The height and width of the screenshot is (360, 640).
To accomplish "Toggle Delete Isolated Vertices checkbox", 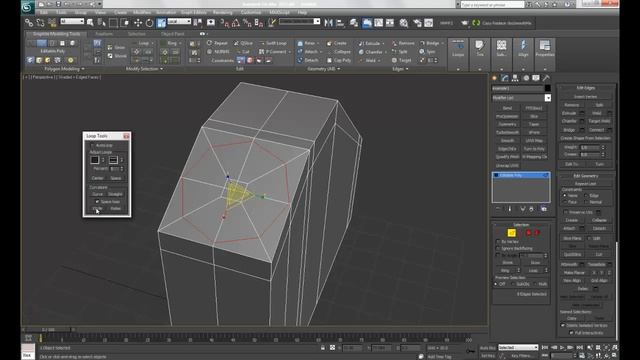I will click(563, 325).
